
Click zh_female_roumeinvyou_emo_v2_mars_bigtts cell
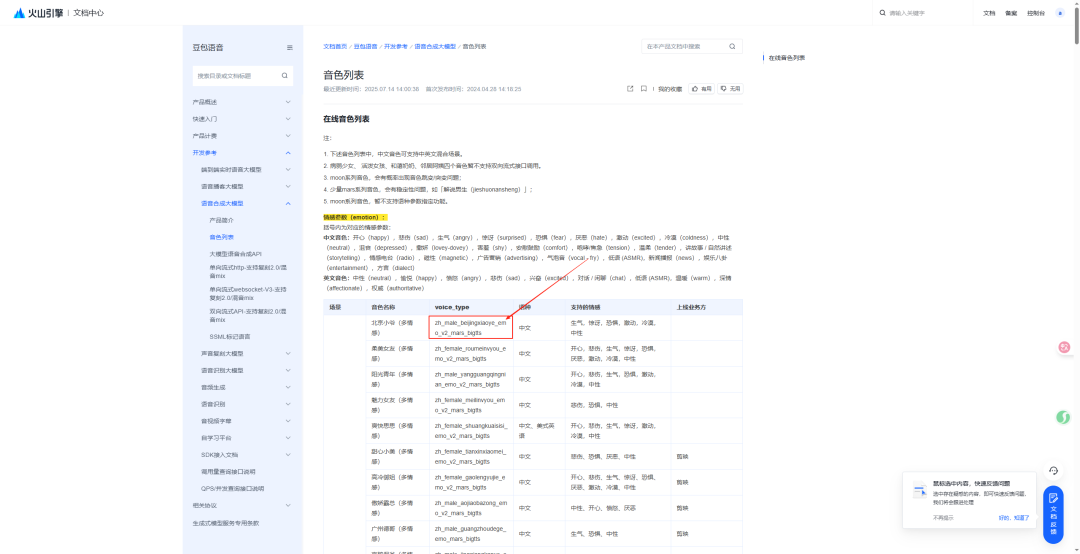[471, 353]
